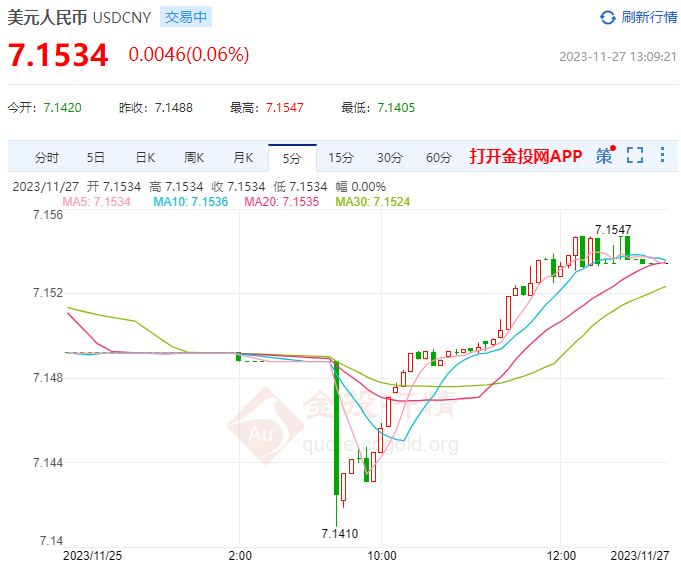Select the 5分 interval tab

[292, 157]
